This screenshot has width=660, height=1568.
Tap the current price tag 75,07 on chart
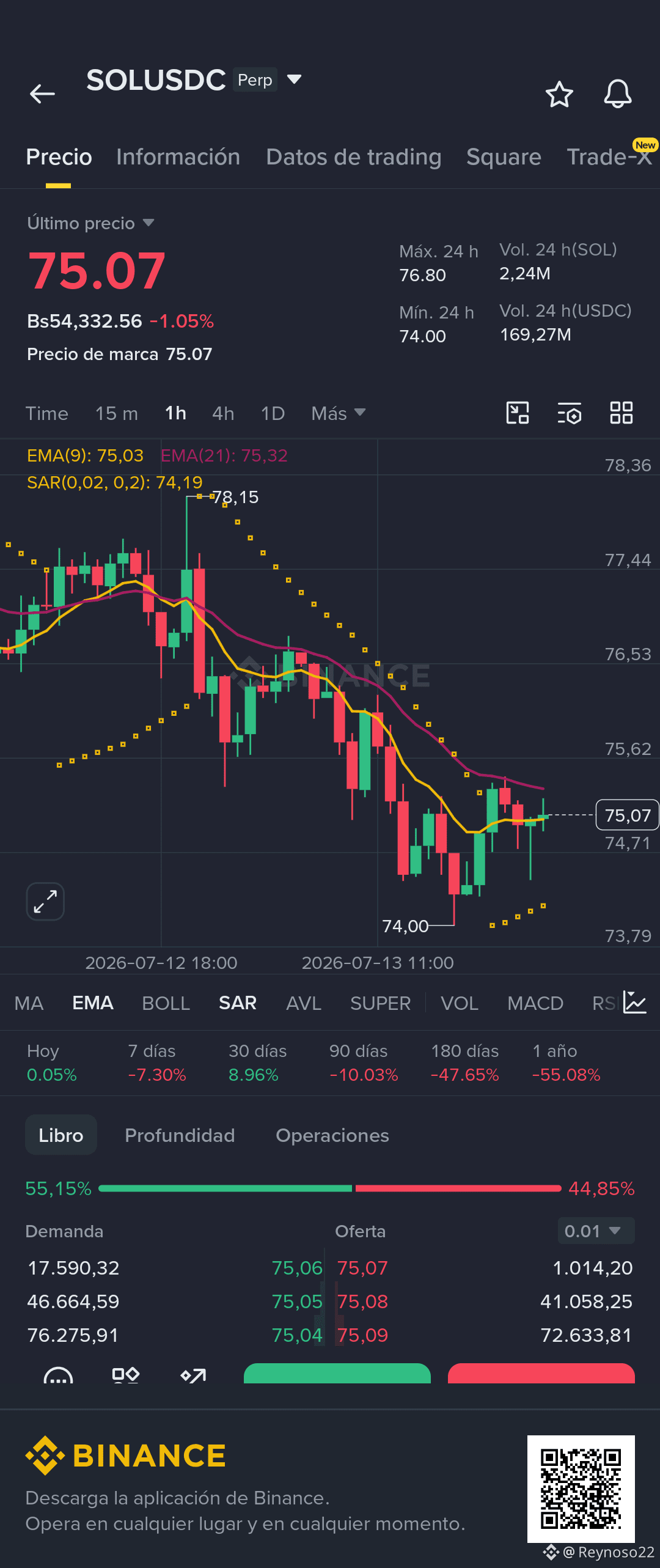(x=627, y=815)
